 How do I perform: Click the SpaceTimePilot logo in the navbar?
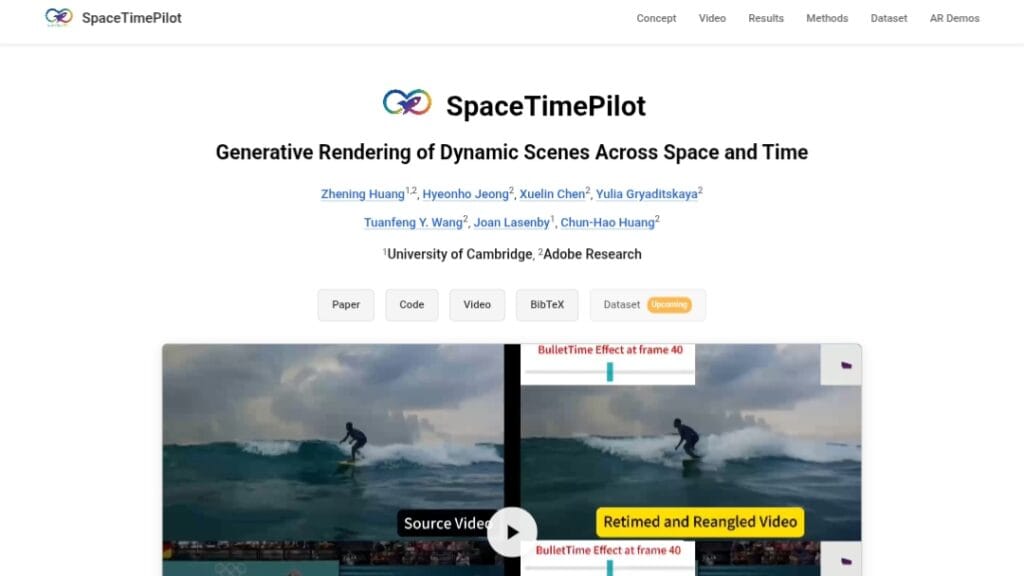coord(59,17)
